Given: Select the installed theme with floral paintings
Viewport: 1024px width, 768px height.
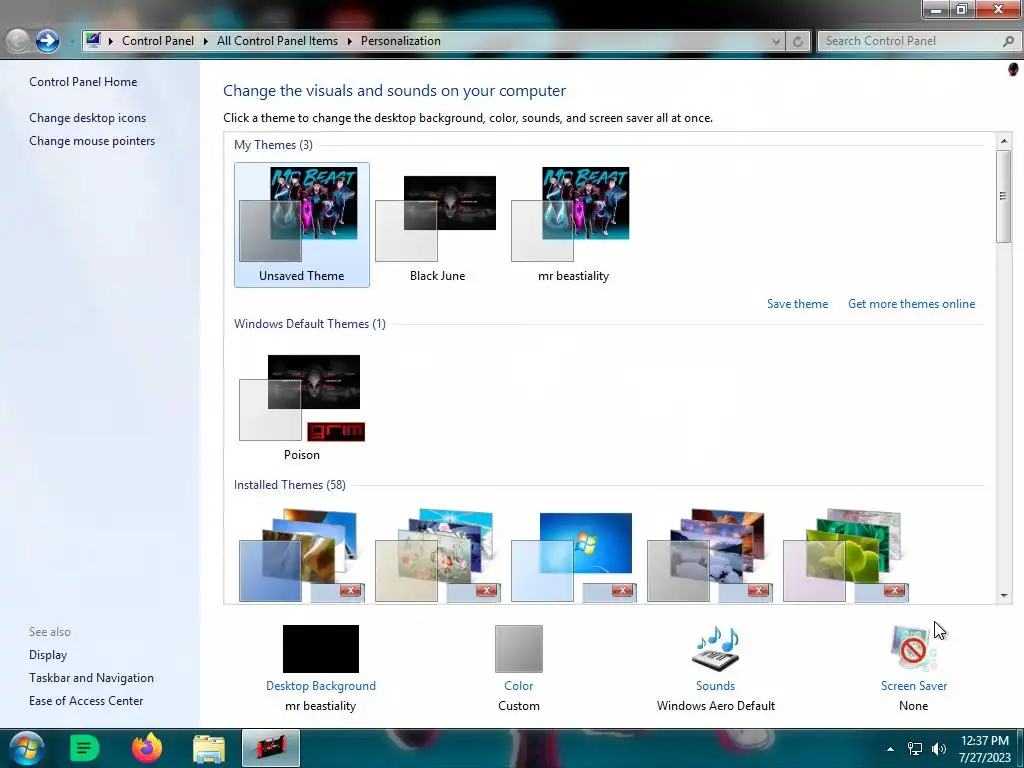Looking at the screenshot, I should 438,555.
